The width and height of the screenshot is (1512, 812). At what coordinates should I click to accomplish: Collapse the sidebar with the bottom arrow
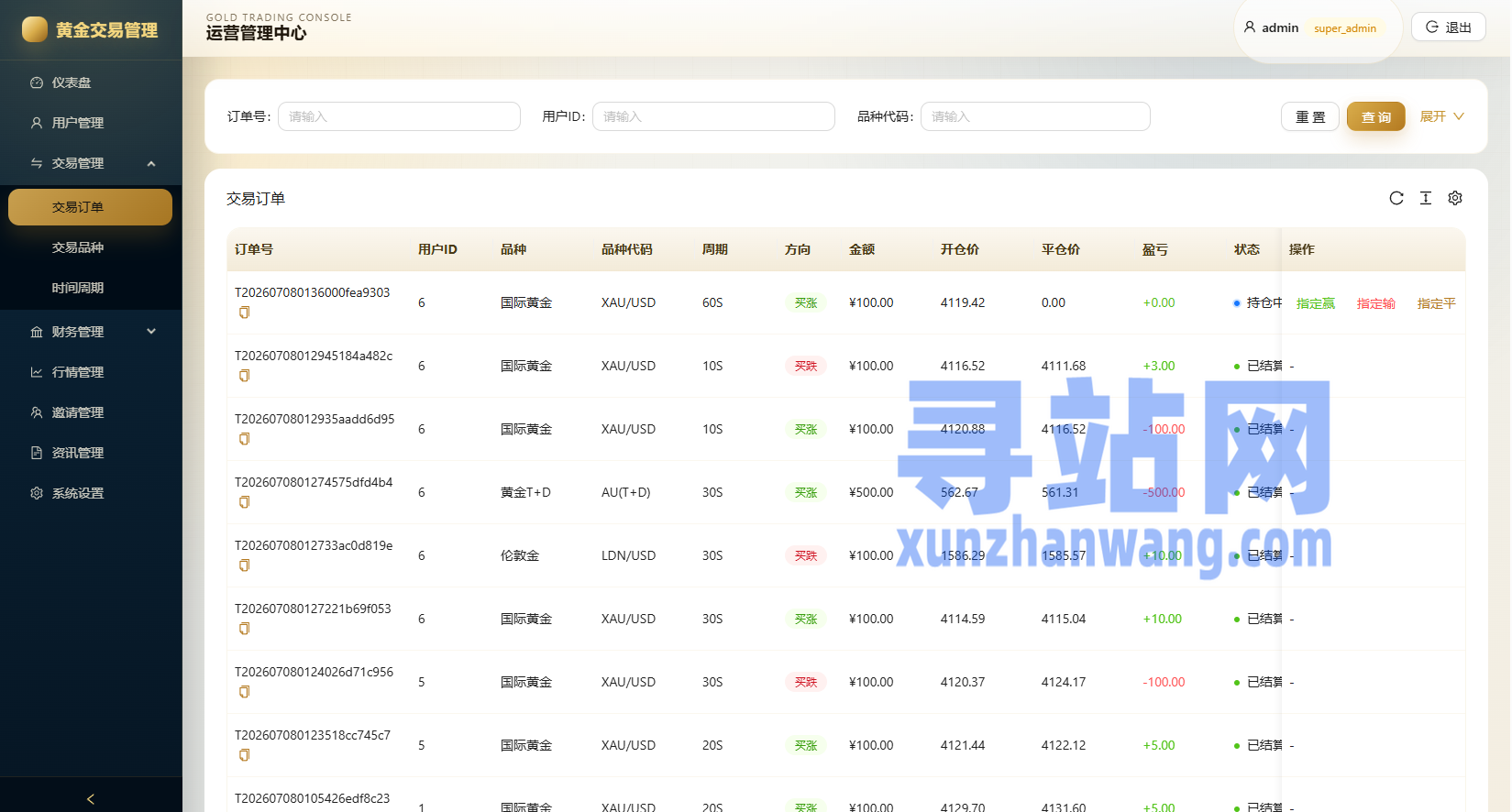(x=91, y=799)
